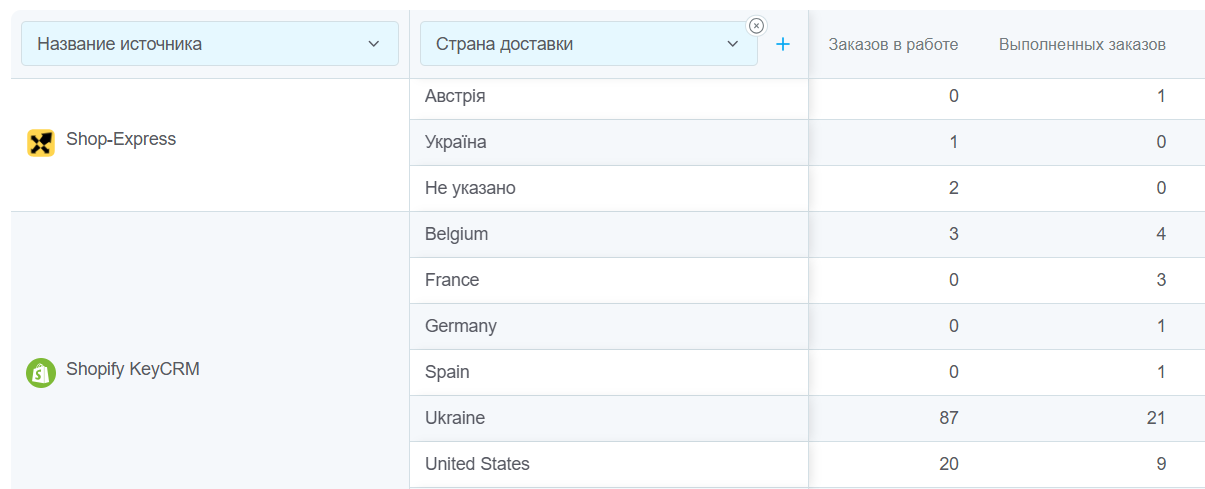Select the United States row
1205x489 pixels.
[477, 464]
